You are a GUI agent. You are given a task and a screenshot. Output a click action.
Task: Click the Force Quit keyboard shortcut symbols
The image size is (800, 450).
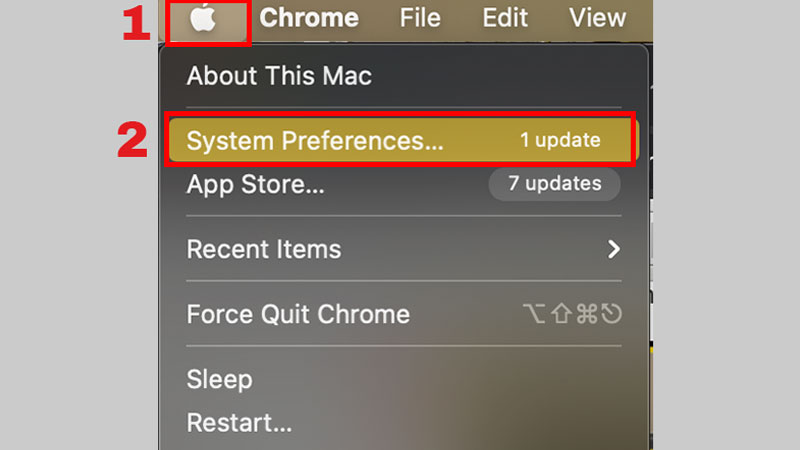coord(573,314)
